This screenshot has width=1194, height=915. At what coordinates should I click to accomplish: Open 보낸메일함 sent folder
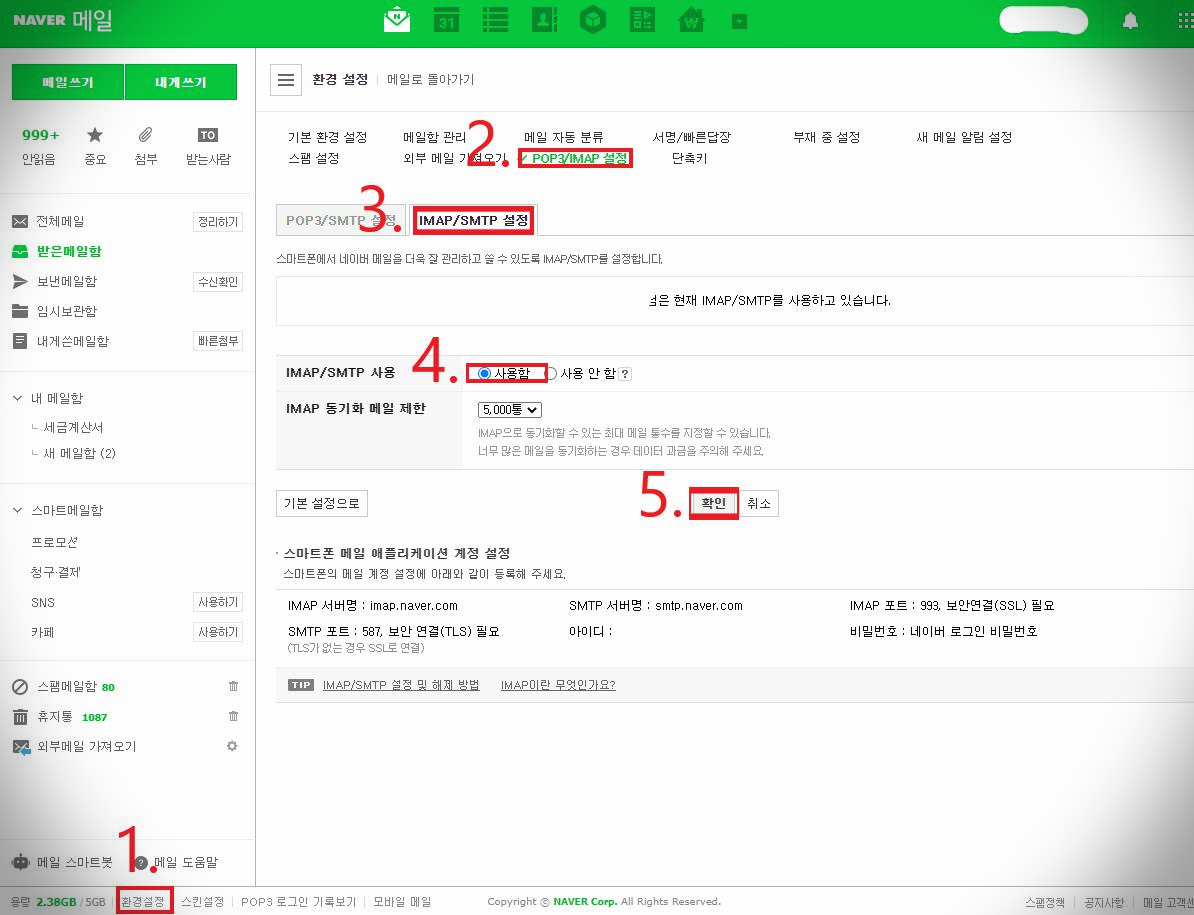67,281
